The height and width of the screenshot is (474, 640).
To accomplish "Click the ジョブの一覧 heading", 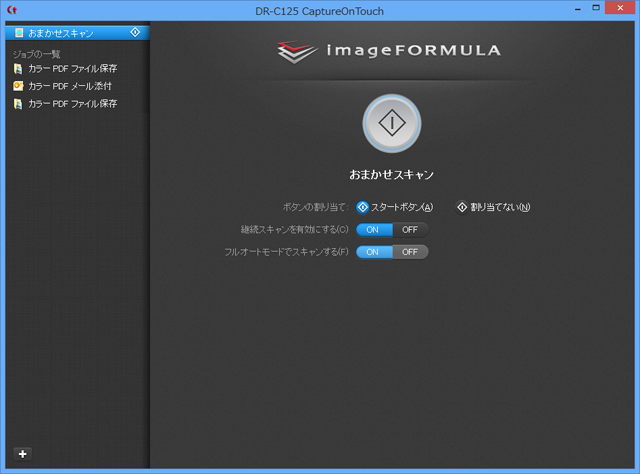I will tap(37, 54).
